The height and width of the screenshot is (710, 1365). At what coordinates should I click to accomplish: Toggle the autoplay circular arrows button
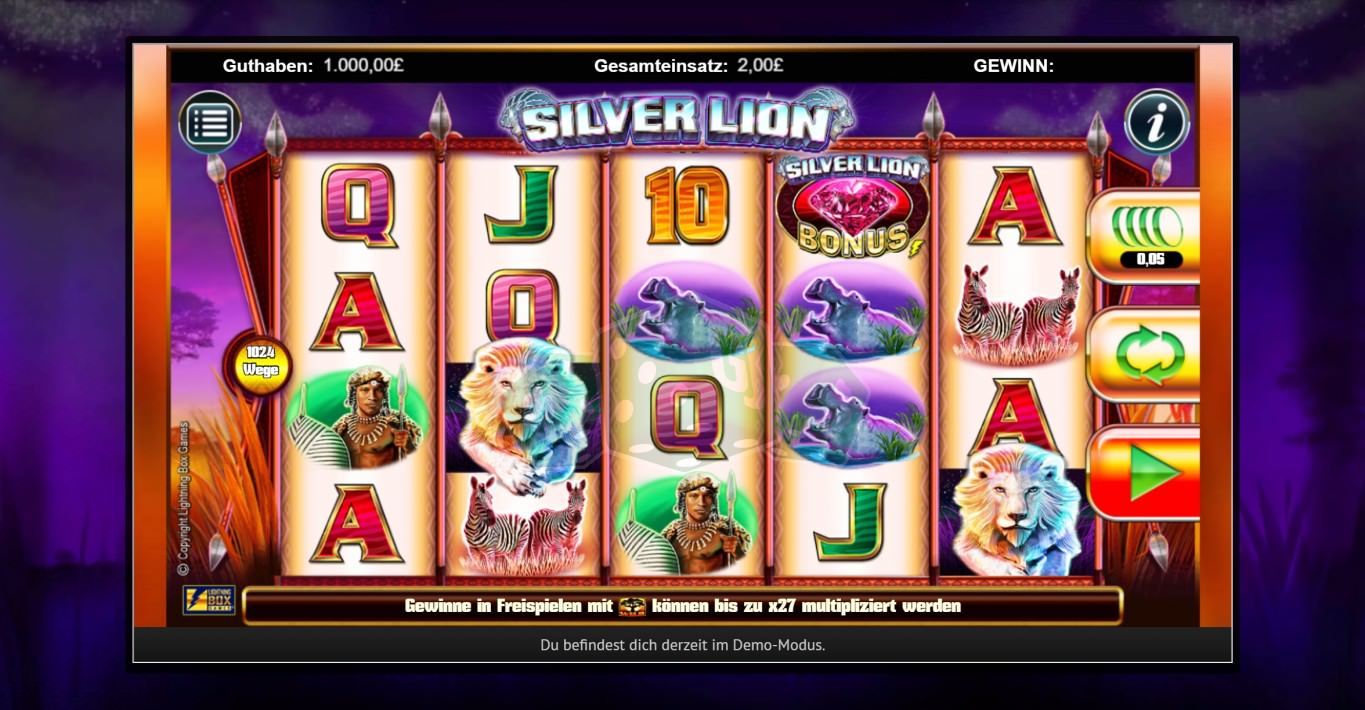point(1143,355)
